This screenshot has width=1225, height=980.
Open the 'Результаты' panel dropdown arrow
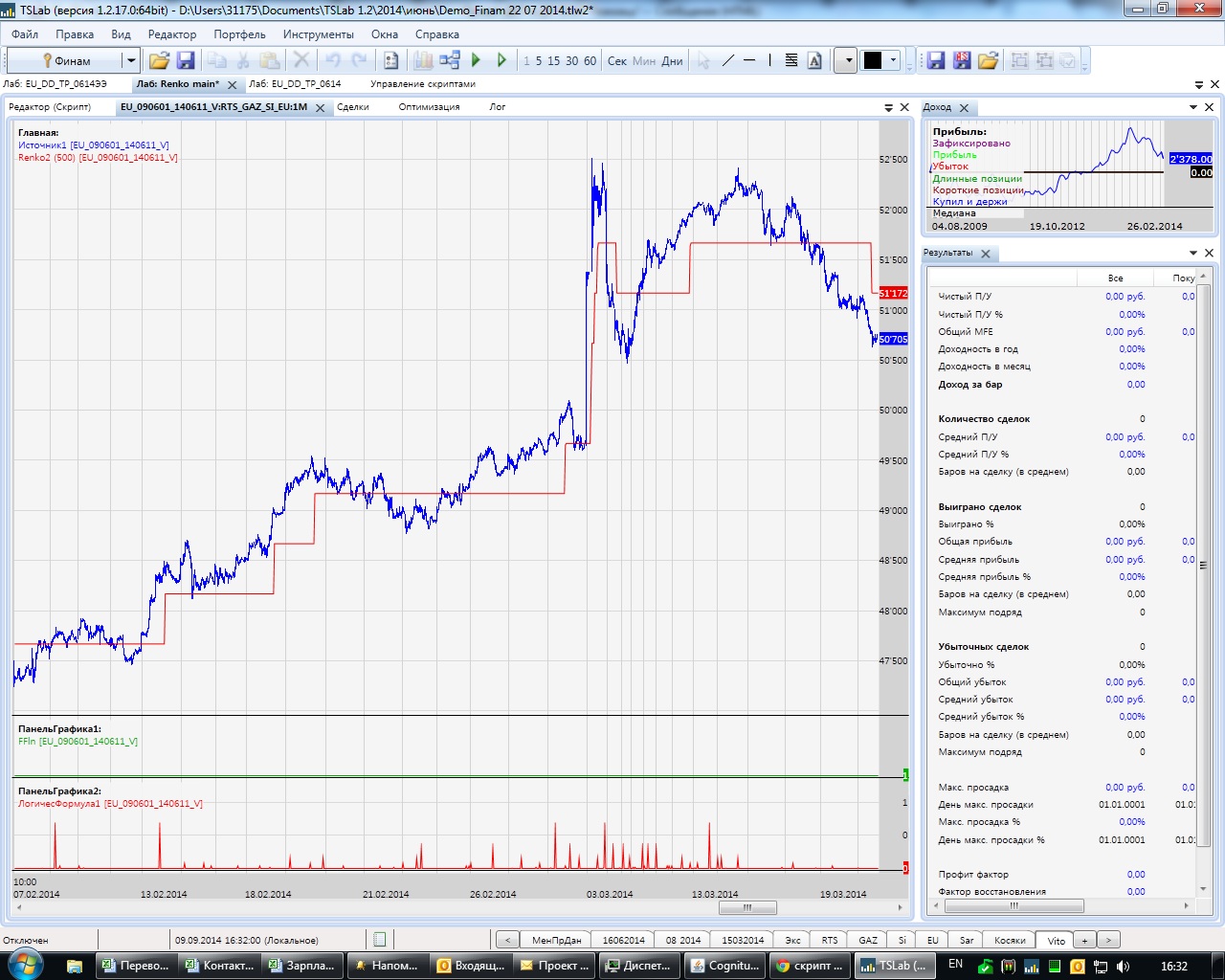pyautogui.click(x=1193, y=253)
